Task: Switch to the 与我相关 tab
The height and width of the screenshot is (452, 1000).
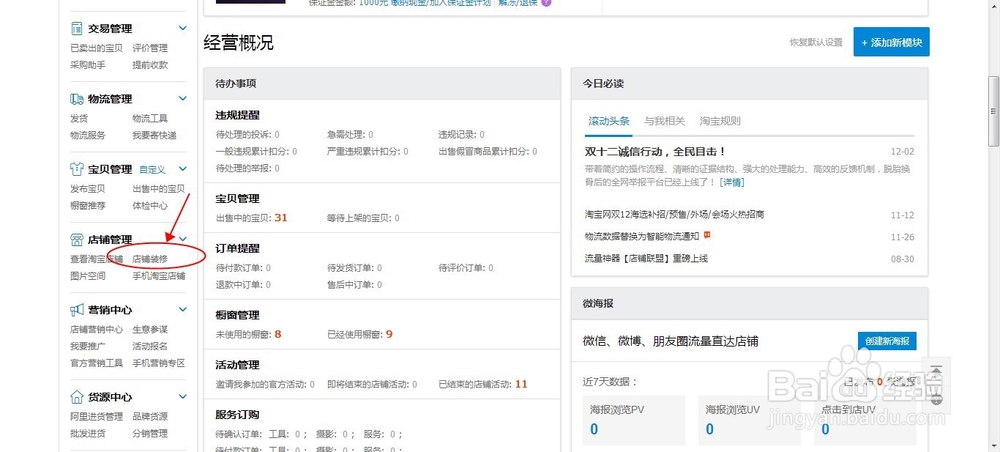Action: click(x=665, y=121)
